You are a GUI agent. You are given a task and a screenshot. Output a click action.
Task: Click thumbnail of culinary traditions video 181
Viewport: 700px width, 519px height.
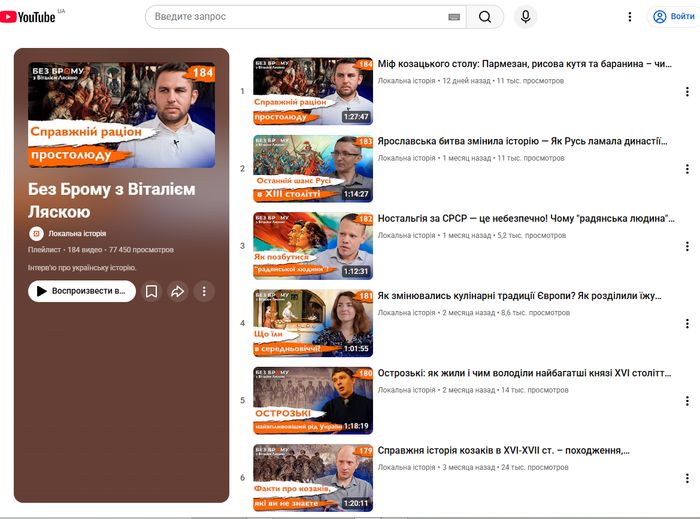click(312, 323)
